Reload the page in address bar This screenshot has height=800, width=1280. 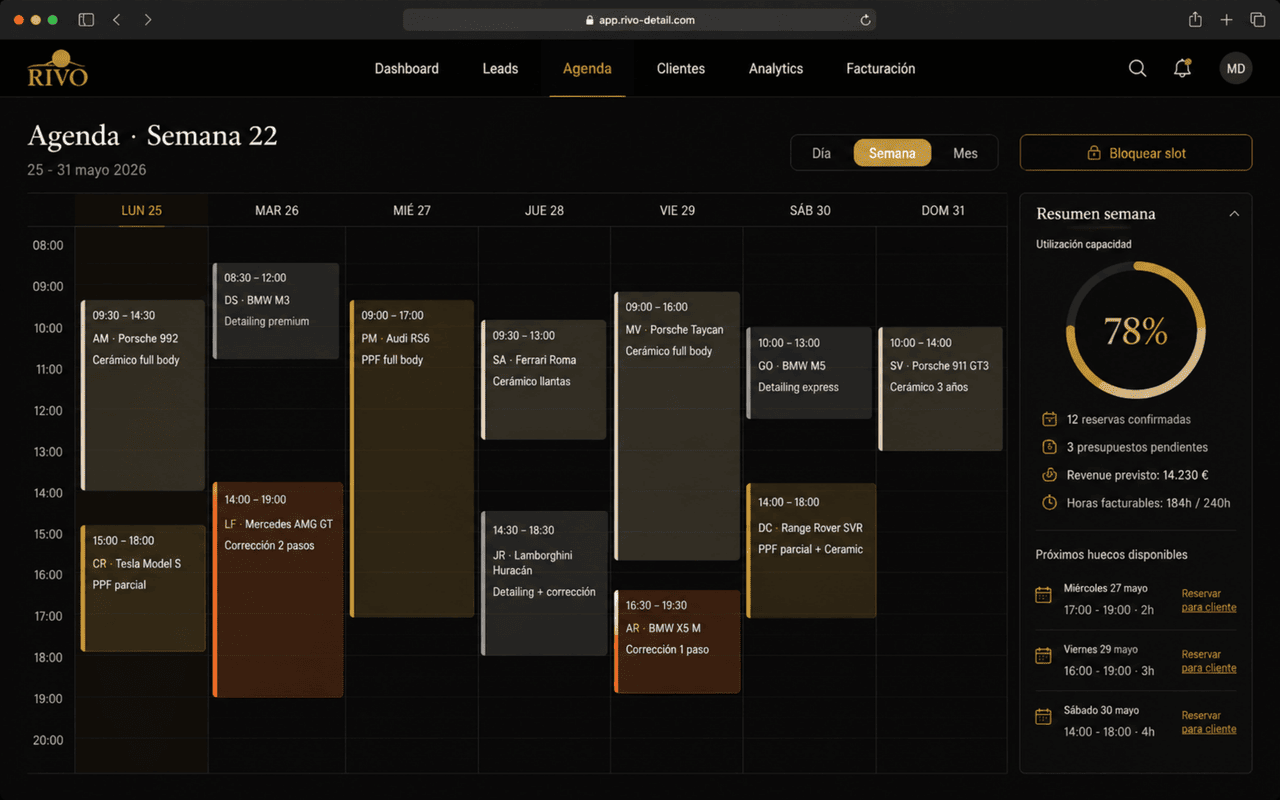click(x=865, y=20)
